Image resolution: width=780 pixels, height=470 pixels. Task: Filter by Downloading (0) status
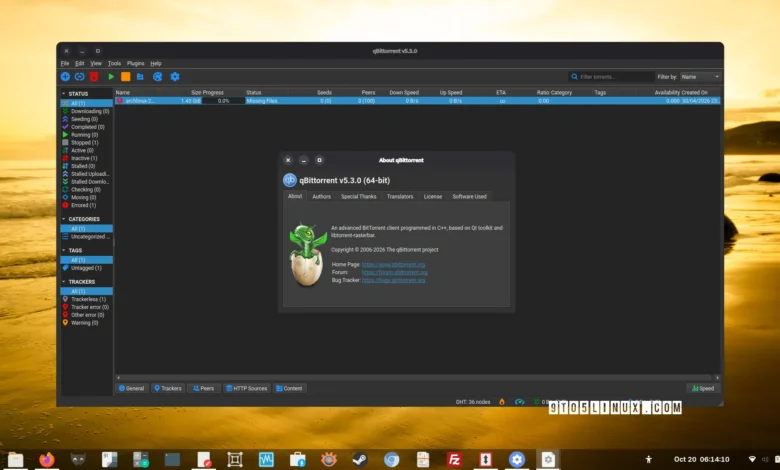[x=86, y=111]
